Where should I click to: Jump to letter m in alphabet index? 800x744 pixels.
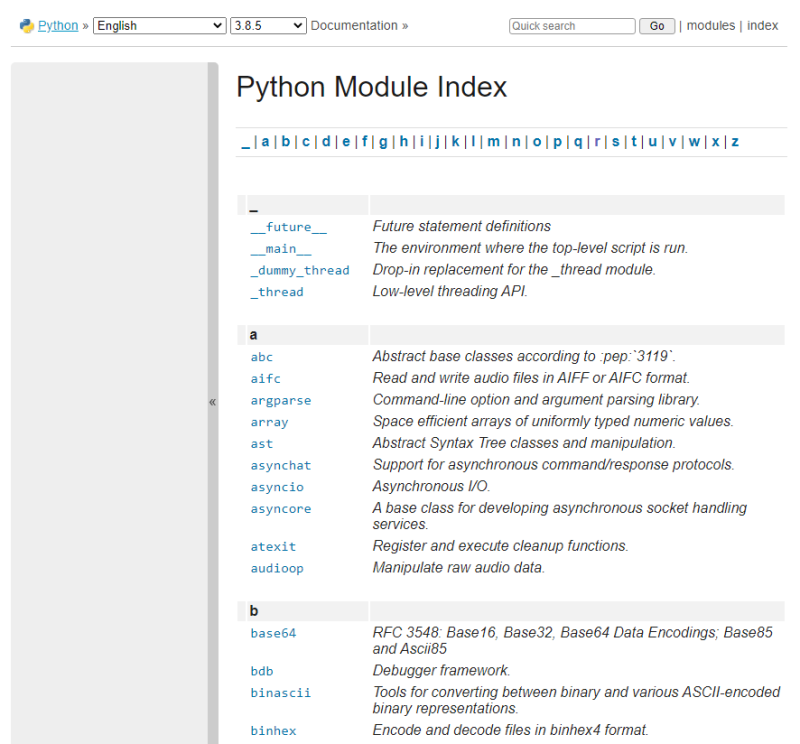[x=494, y=142]
